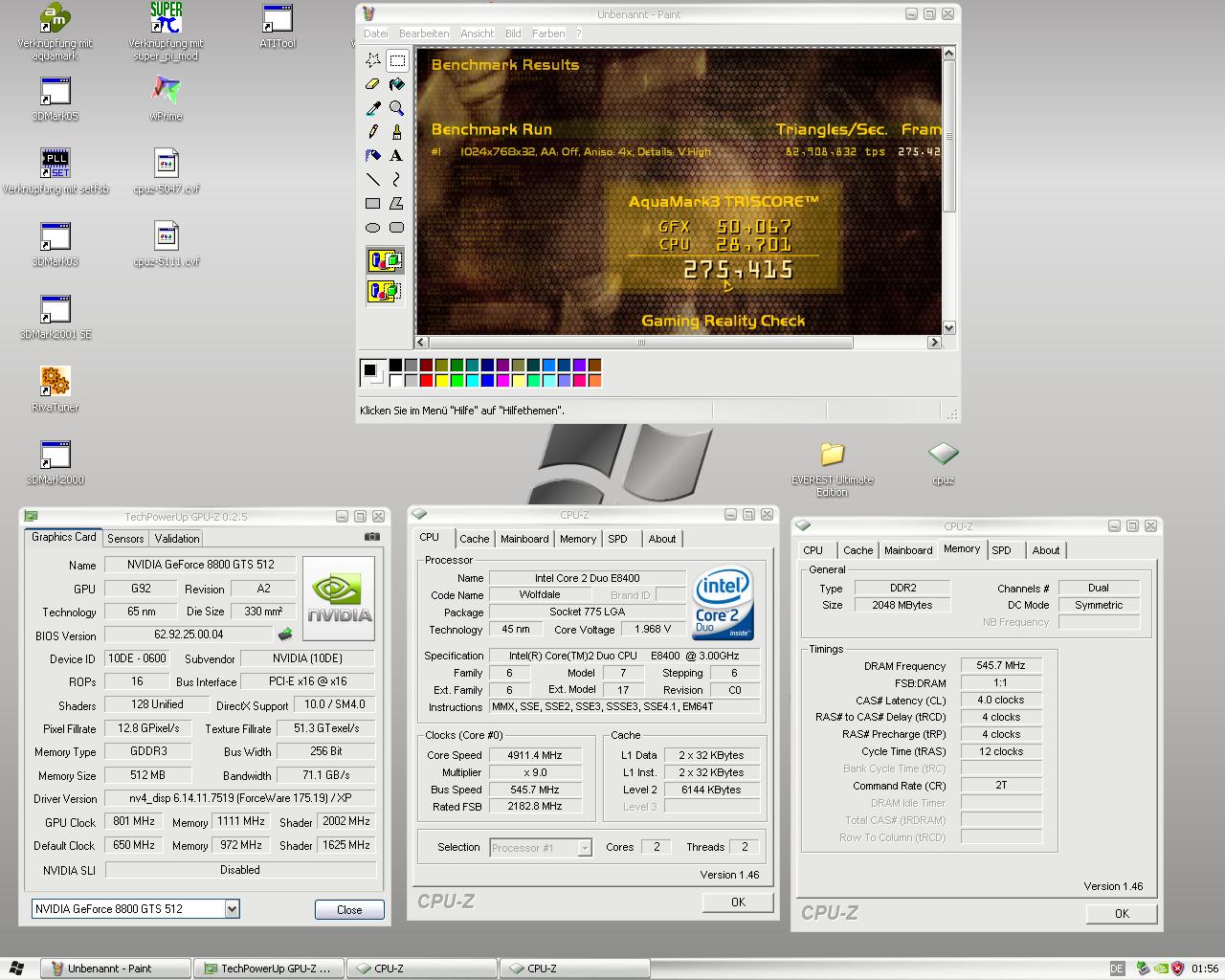Open the 3DMark2001 SE desktop shortcut
The image size is (1225, 980).
coord(55,316)
